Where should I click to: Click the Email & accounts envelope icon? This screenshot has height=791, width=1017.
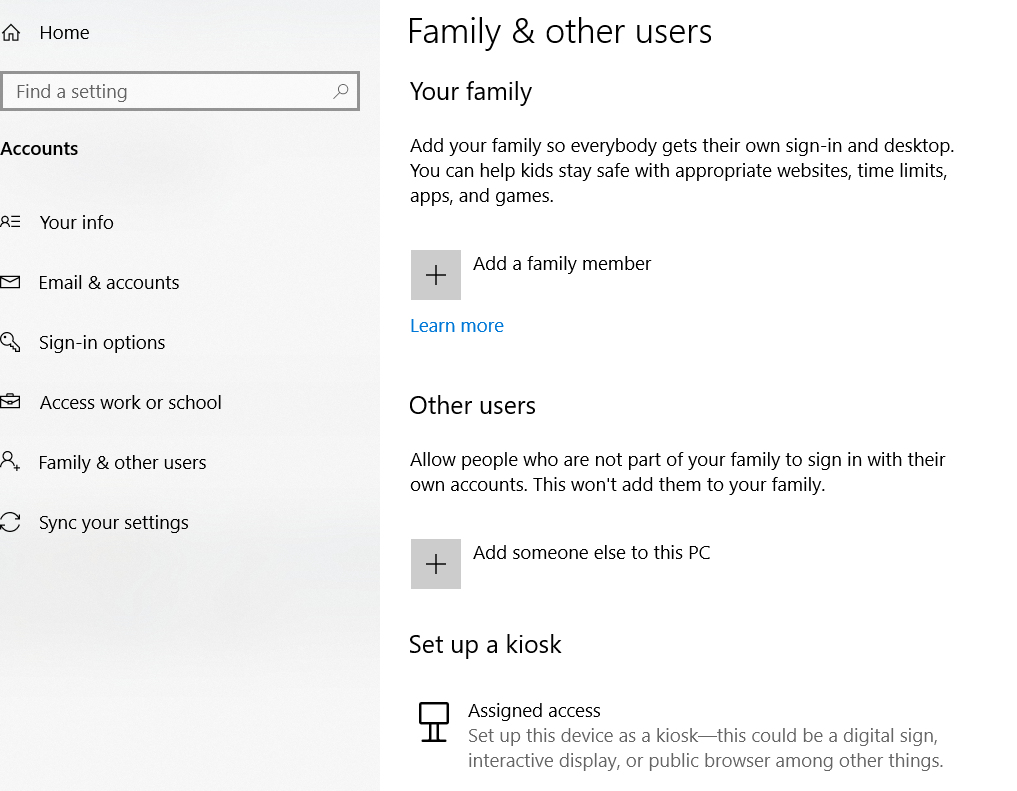click(x=11, y=282)
